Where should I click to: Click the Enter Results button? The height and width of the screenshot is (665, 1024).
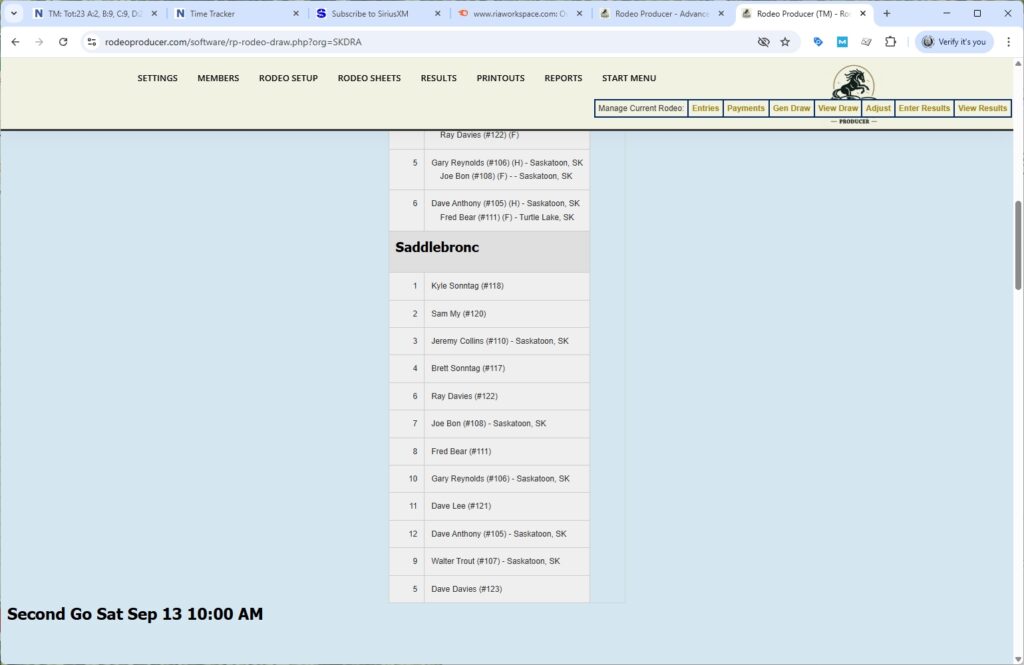924,108
